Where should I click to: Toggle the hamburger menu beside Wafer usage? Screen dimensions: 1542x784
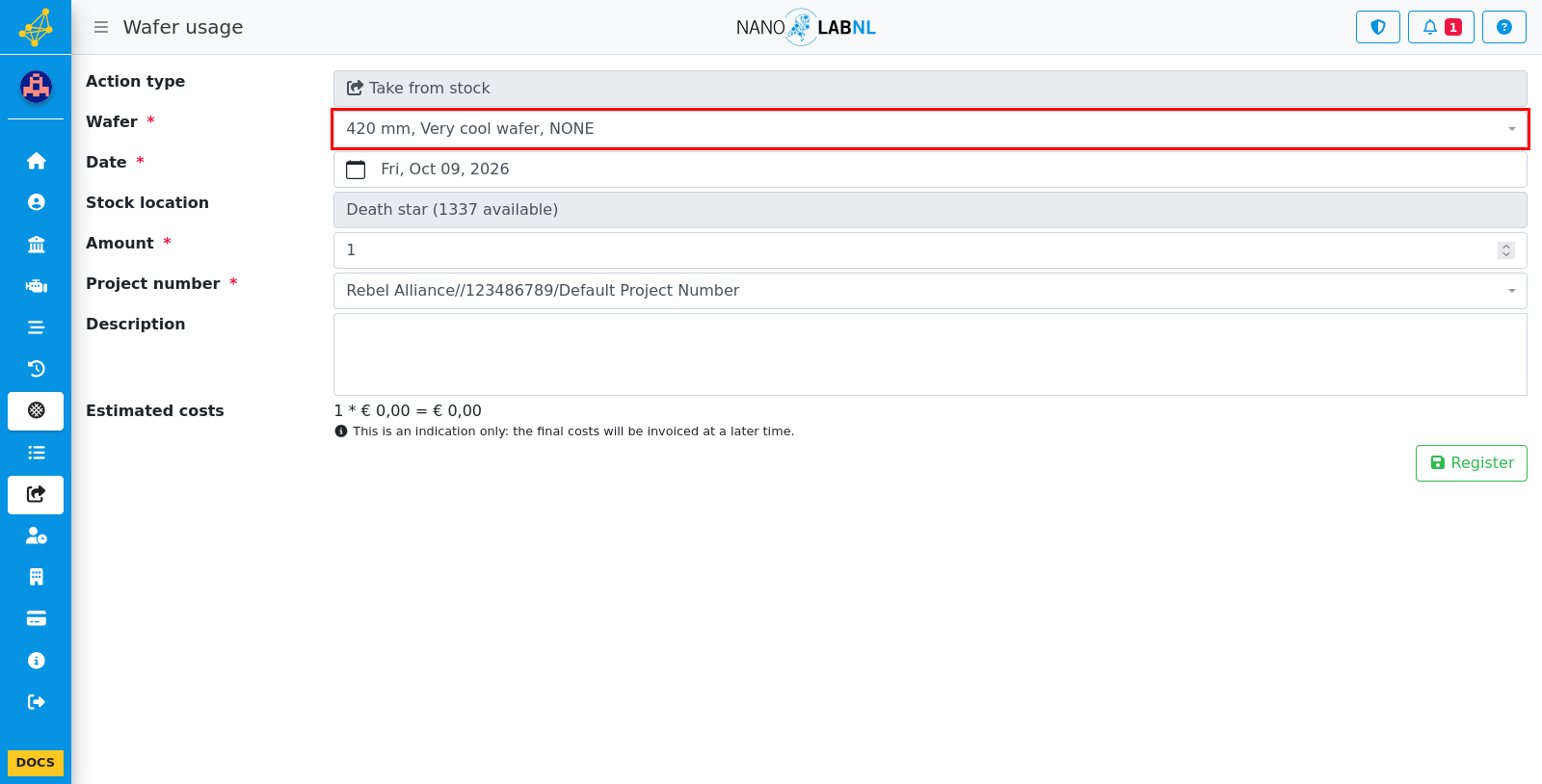tap(101, 27)
